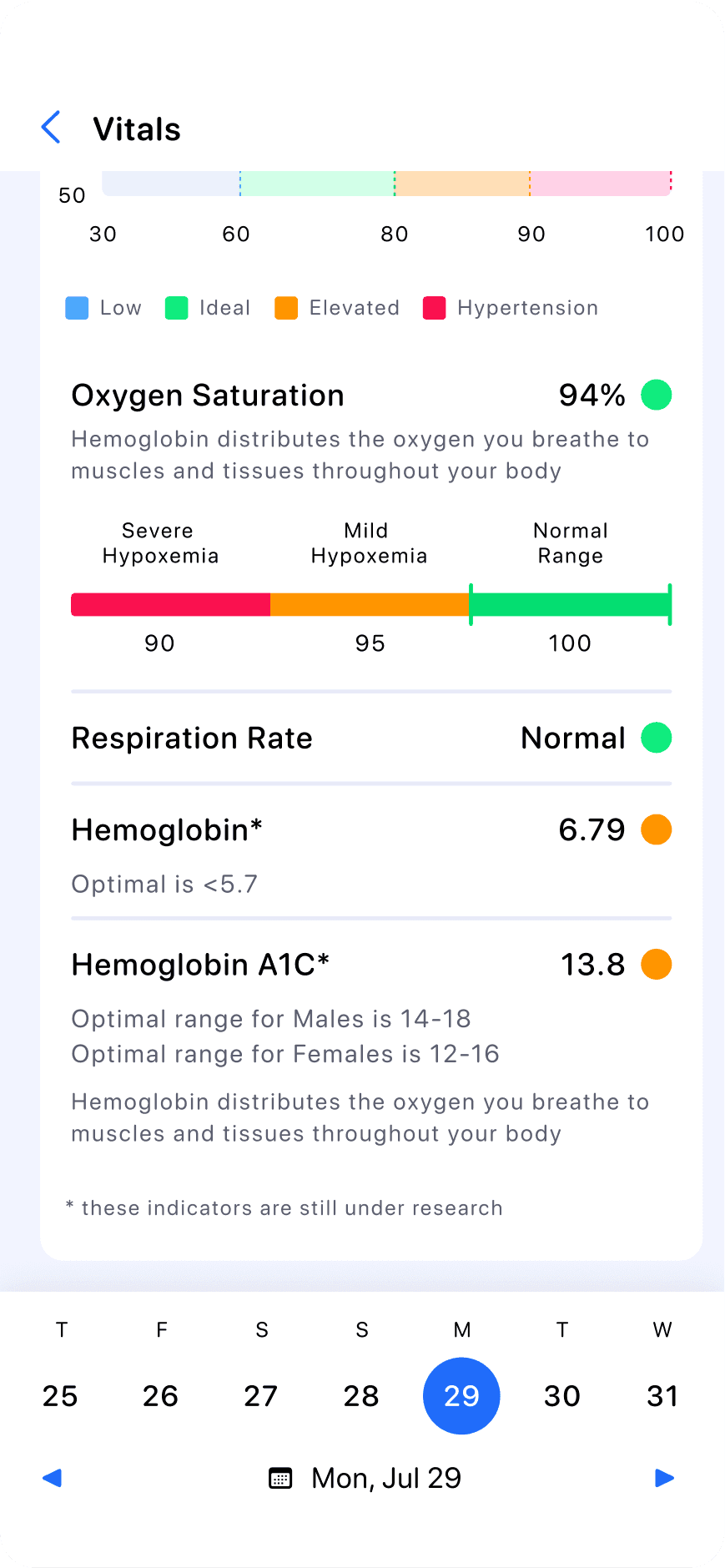This screenshot has height=1568, width=725.
Task: Advance to next week with right triangle arrow
Action: (664, 1478)
